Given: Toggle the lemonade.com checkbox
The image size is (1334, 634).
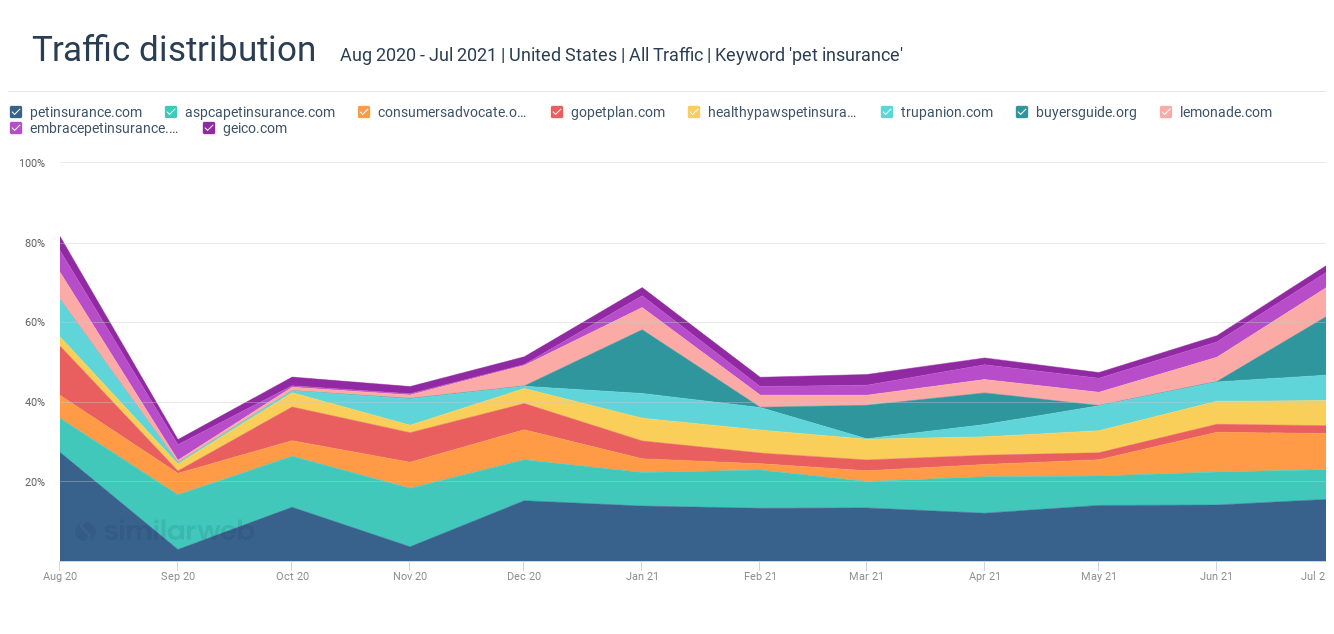Looking at the screenshot, I should (1166, 112).
